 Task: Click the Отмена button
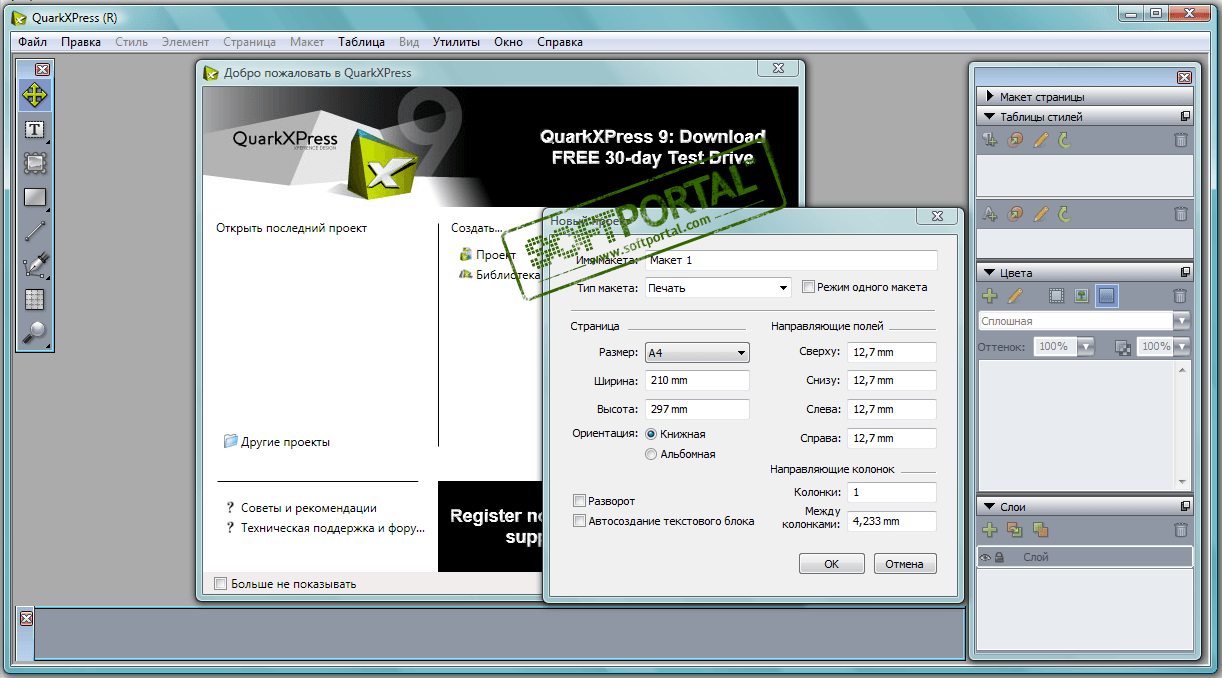(905, 564)
